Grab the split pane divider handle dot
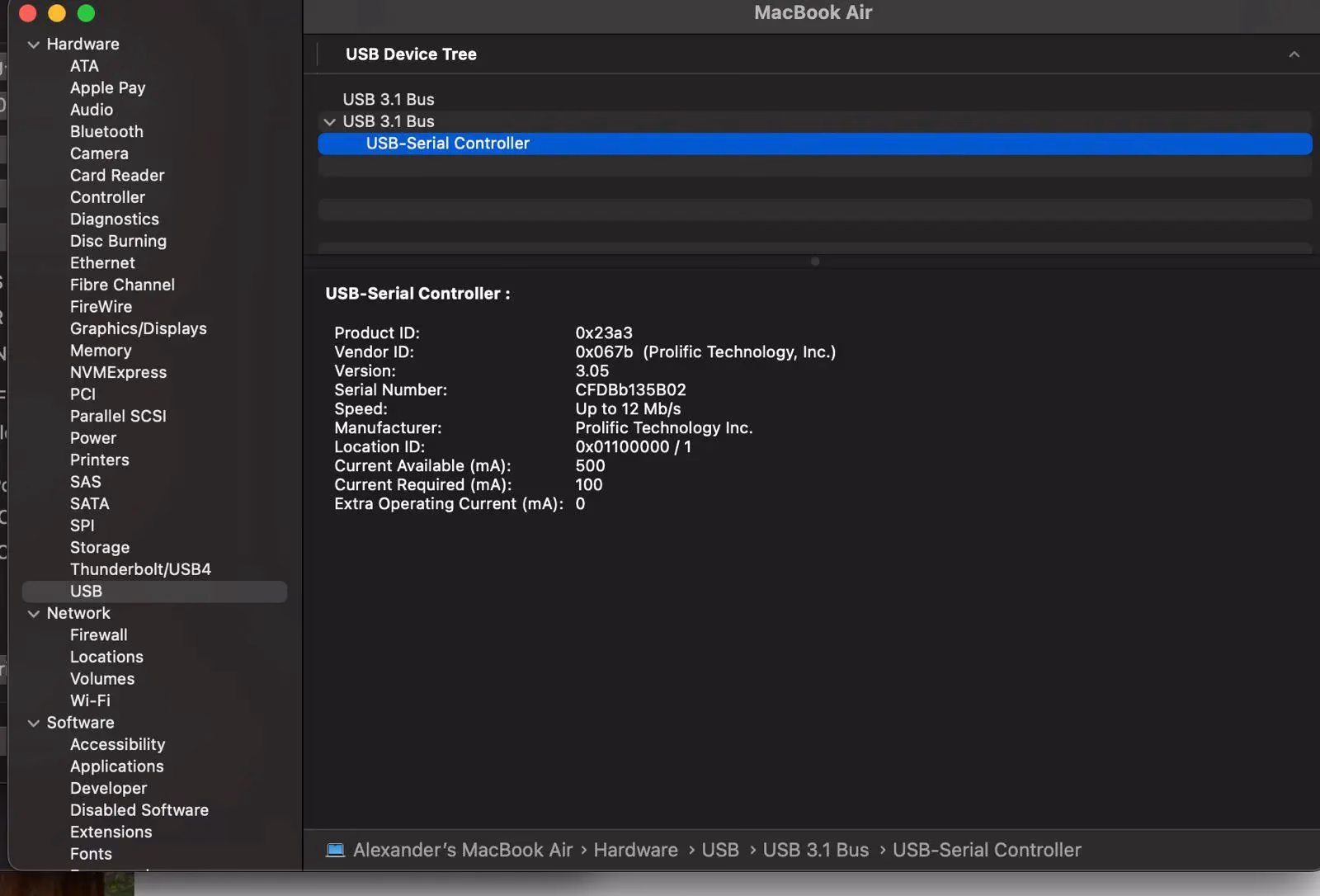1320x896 pixels. (x=815, y=262)
